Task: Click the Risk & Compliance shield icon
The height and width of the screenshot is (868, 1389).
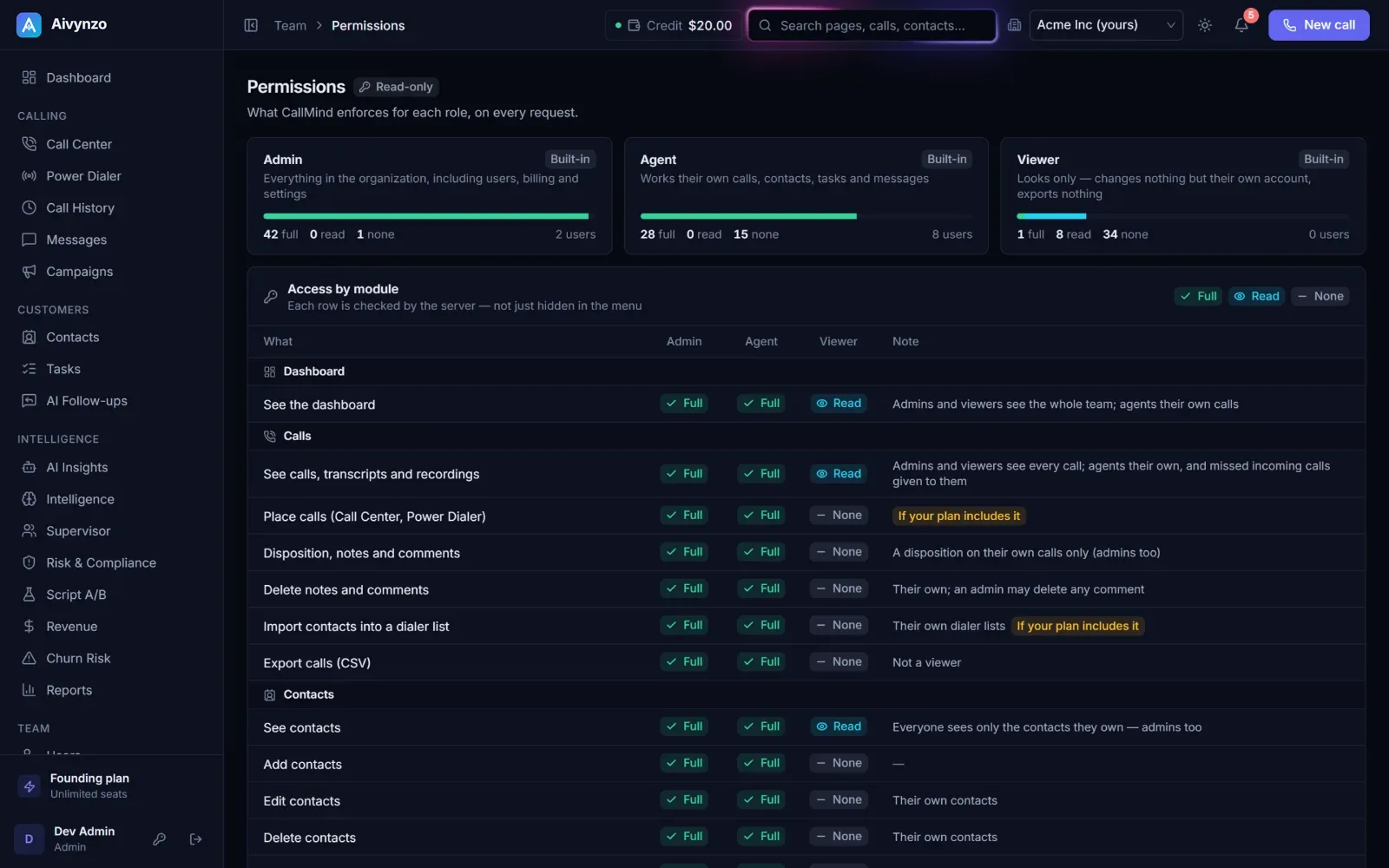Action: point(29,563)
